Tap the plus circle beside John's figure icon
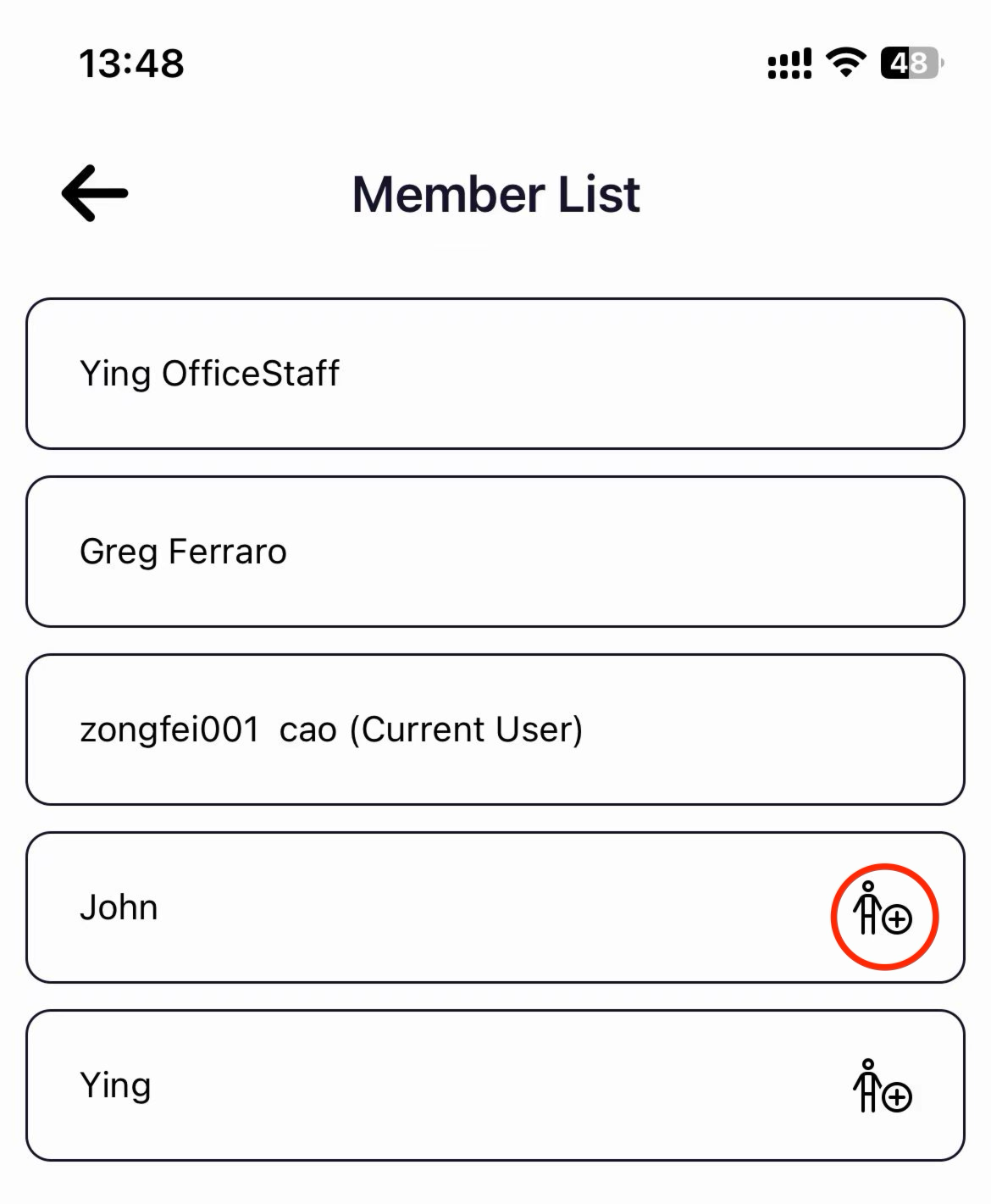Screen dimensions: 991x1204 tap(897, 919)
